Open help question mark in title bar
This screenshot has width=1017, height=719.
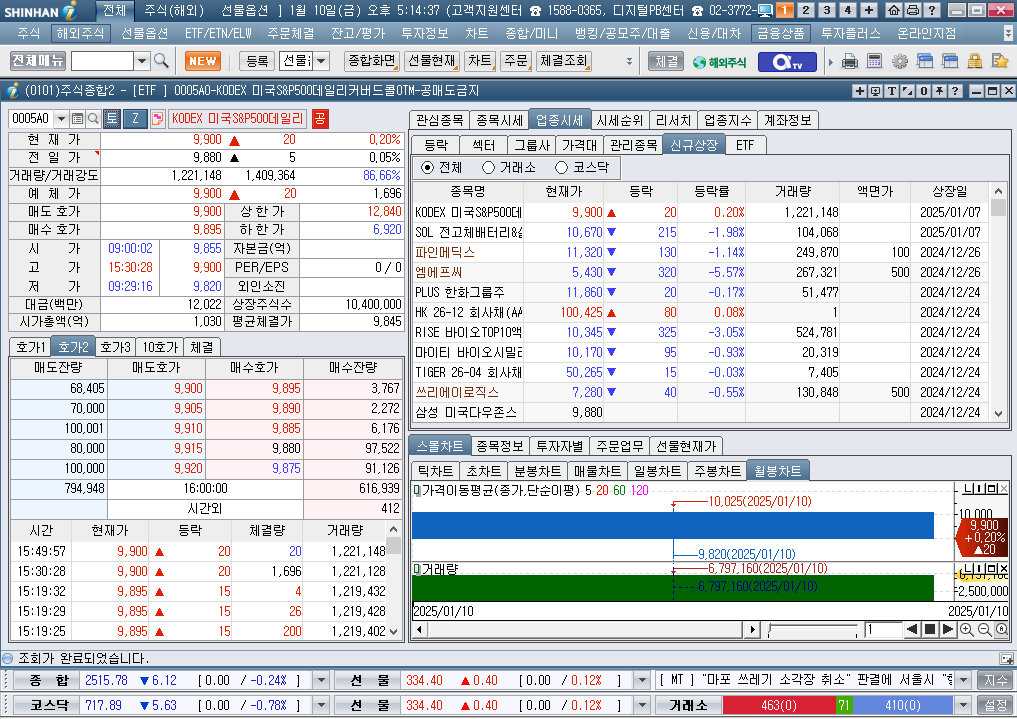(931, 10)
